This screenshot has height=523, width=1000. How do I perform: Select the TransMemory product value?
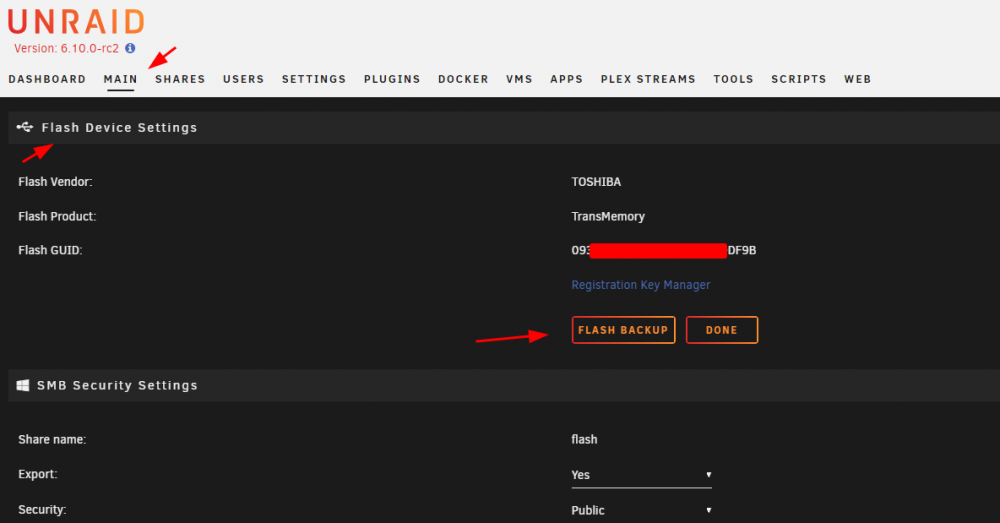[x=608, y=216]
